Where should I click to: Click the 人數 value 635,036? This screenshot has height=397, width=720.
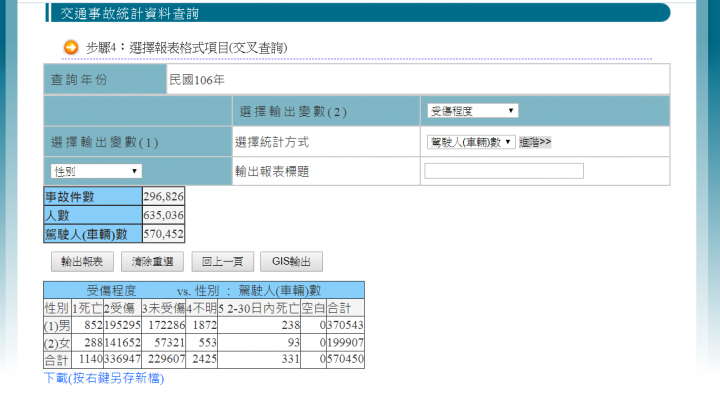tap(163, 215)
